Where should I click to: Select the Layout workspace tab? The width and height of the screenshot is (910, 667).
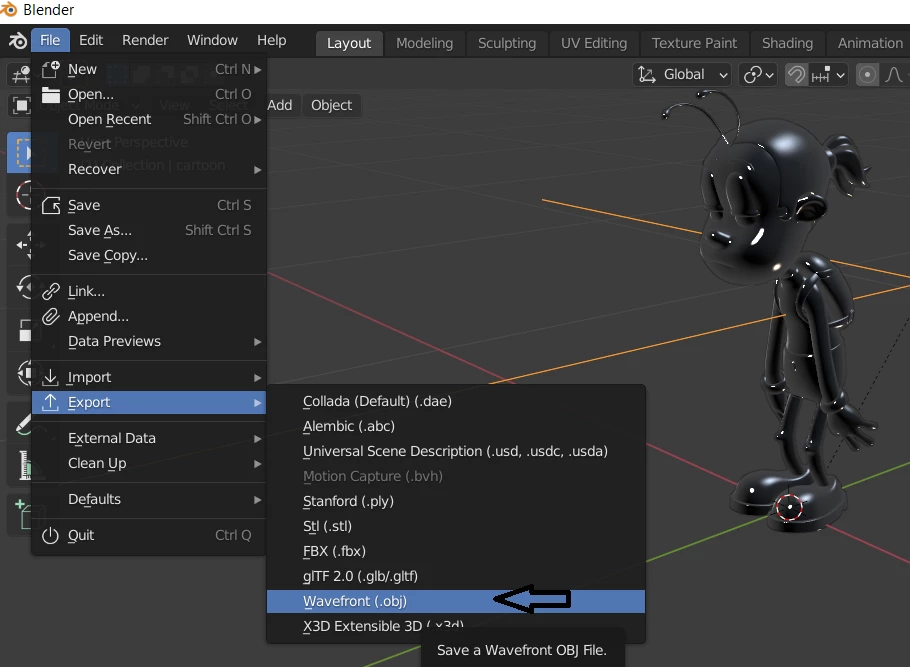pyautogui.click(x=349, y=44)
